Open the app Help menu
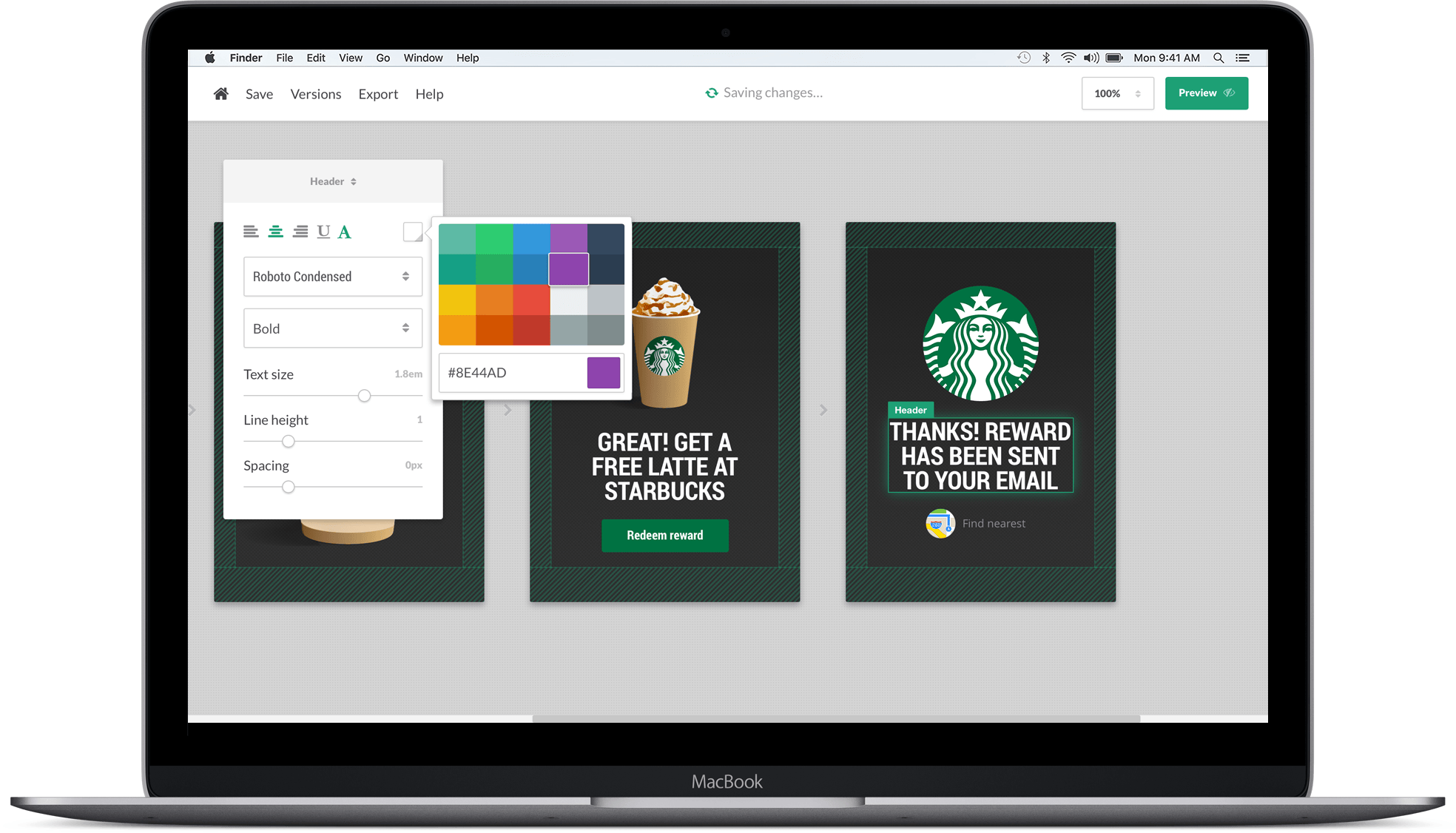The image size is (1456, 833). pyautogui.click(x=429, y=94)
